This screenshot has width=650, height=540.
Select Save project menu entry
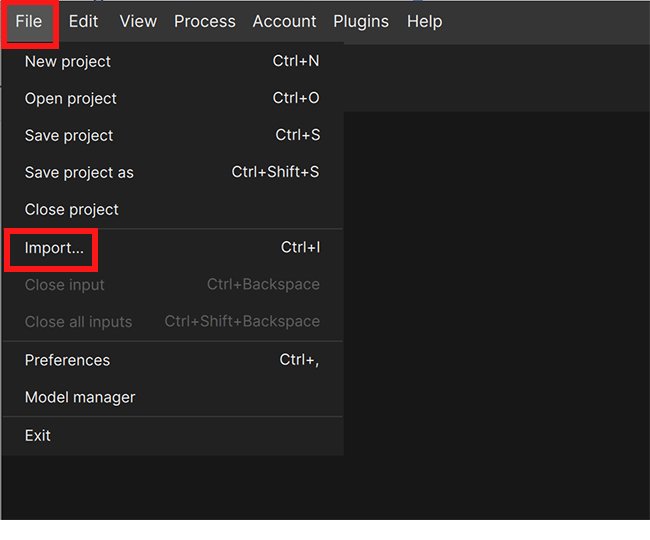click(x=172, y=135)
